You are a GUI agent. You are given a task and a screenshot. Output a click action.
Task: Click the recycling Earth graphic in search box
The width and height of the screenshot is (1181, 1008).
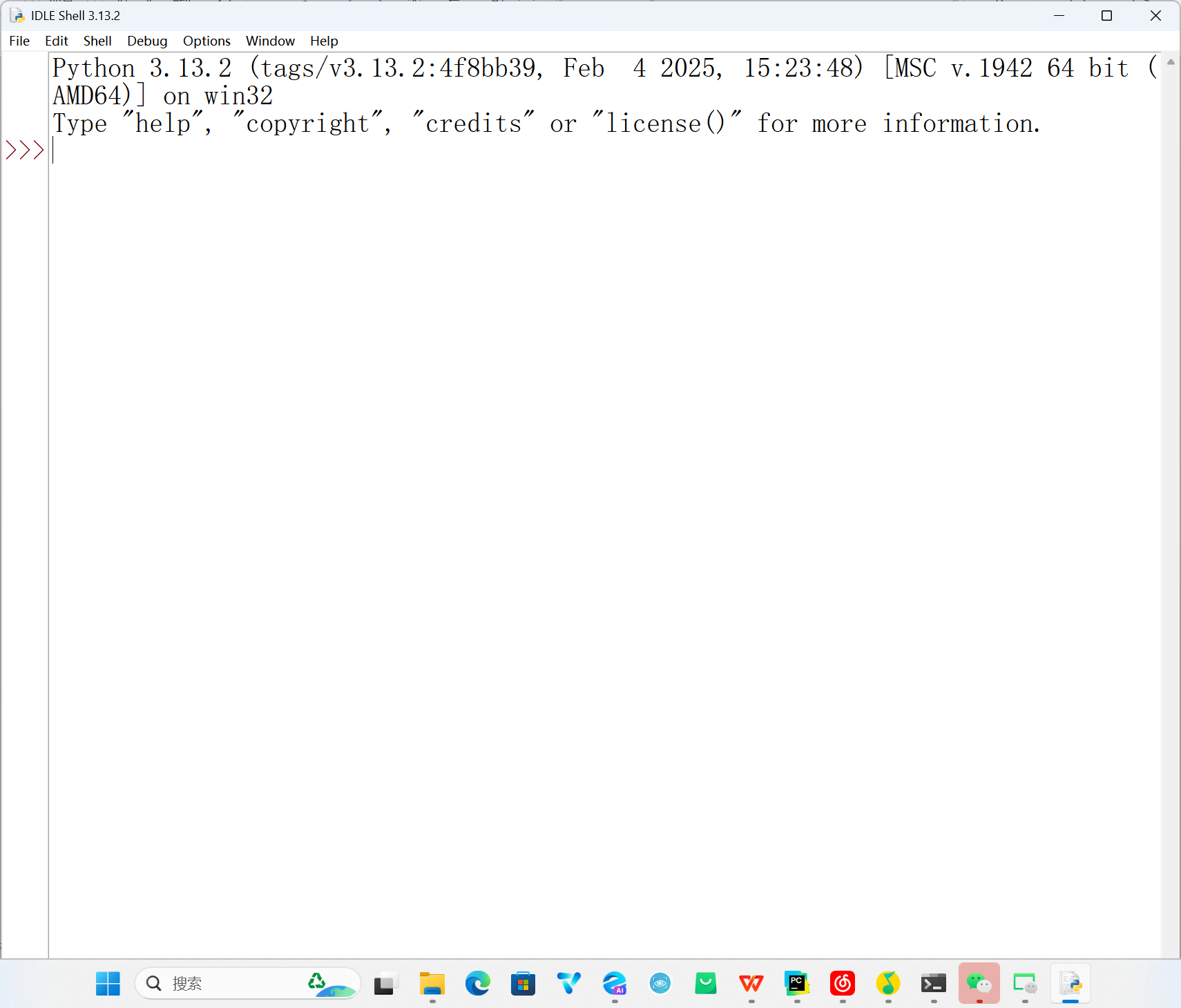[x=332, y=984]
